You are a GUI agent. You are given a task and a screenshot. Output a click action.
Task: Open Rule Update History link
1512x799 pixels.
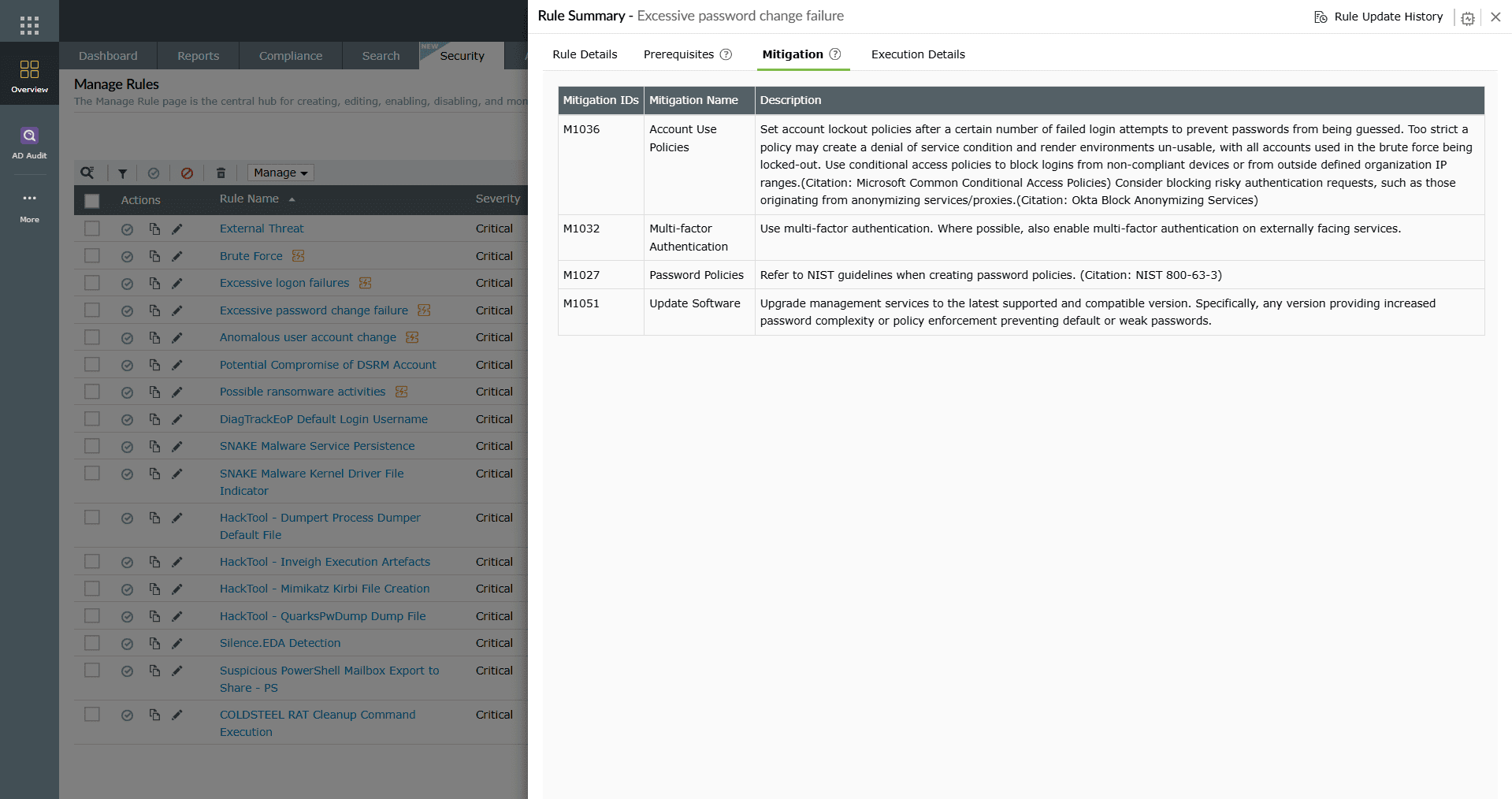click(x=1388, y=17)
